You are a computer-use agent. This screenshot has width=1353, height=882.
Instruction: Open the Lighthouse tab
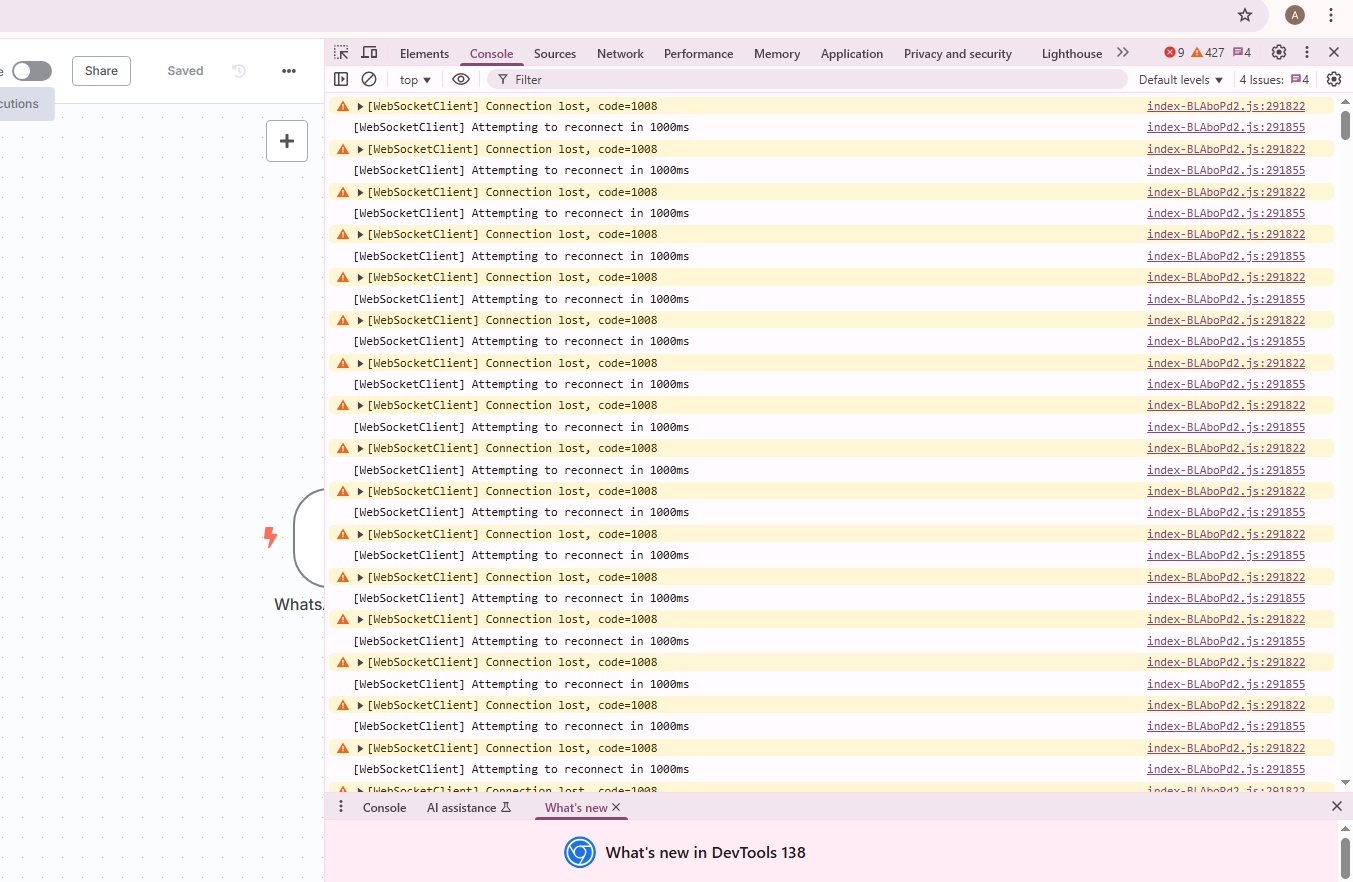[x=1071, y=54]
